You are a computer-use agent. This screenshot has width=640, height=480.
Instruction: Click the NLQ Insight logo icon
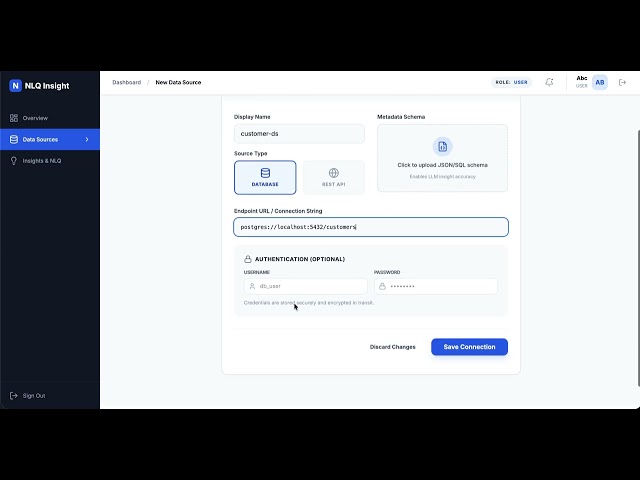tap(15, 86)
